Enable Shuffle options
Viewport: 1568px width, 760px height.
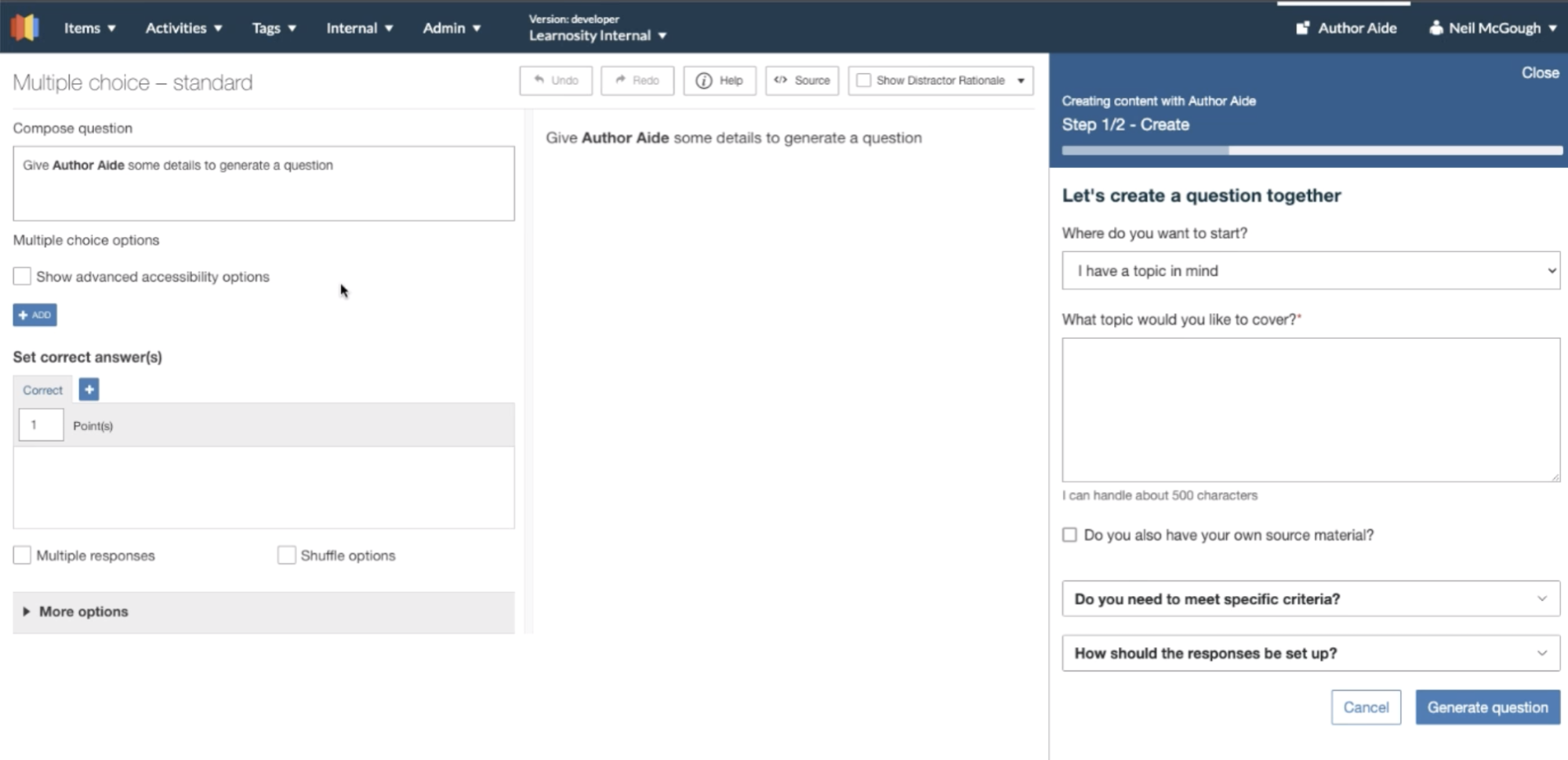[x=286, y=555]
